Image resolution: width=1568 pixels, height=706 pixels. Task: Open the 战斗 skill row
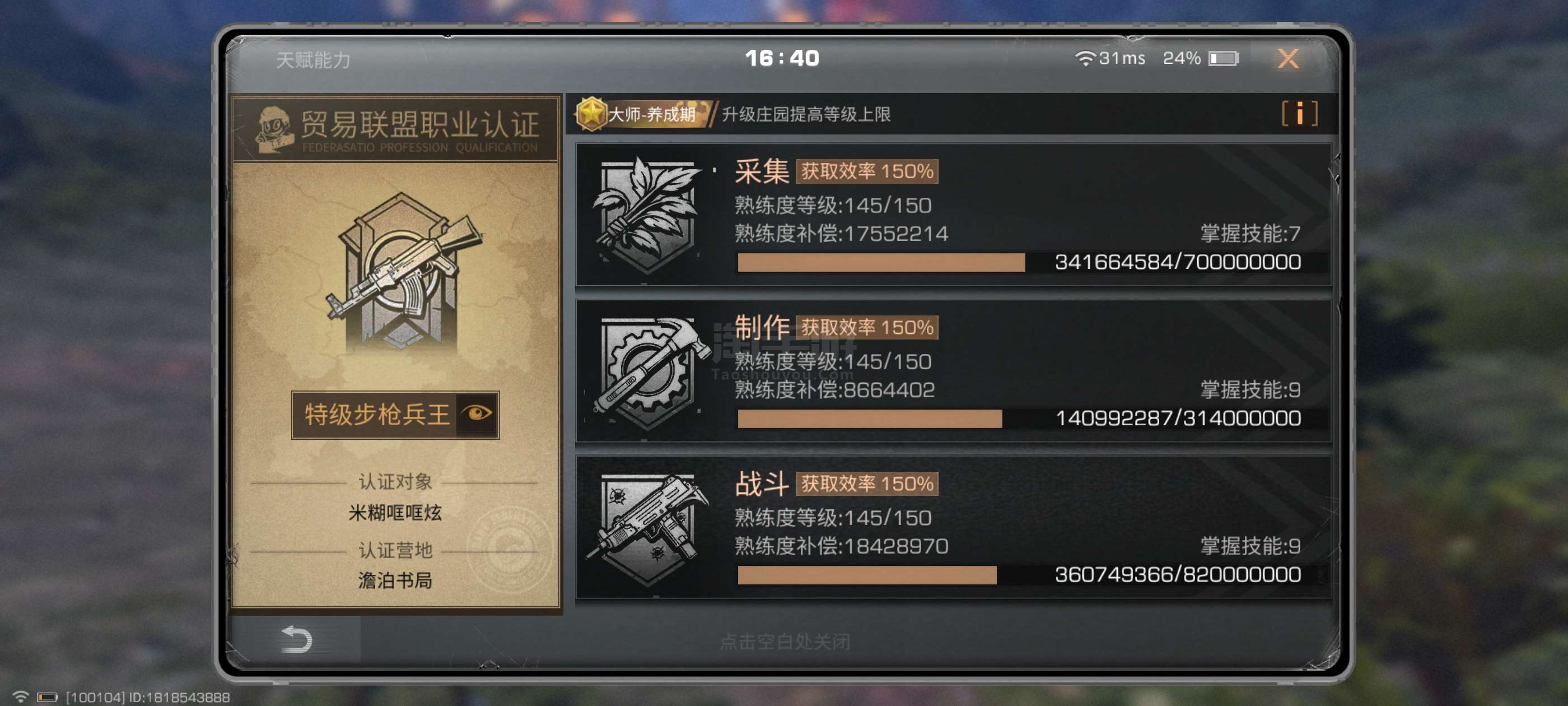953,527
